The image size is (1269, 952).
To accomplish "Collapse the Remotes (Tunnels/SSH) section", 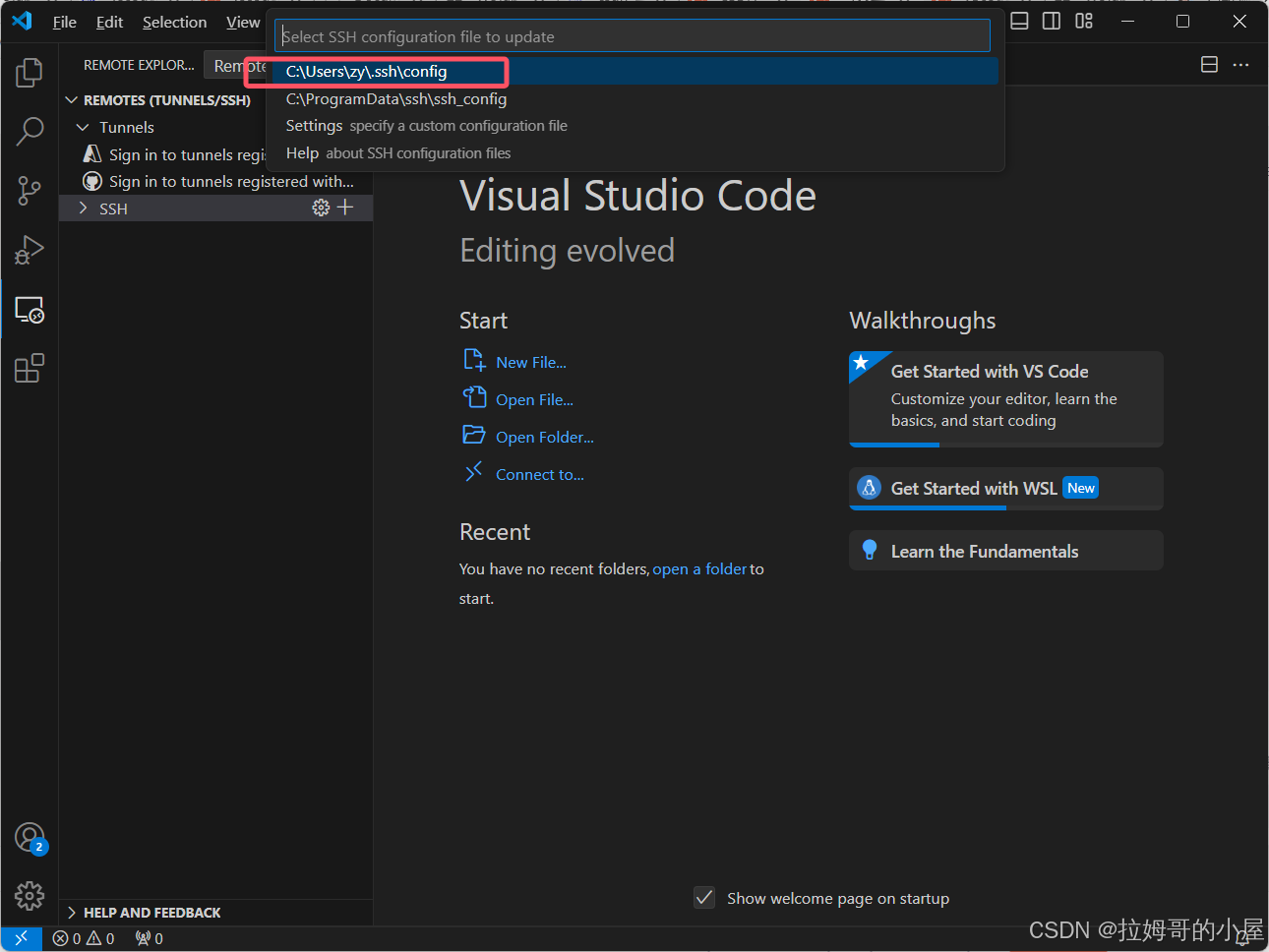I will pyautogui.click(x=71, y=100).
